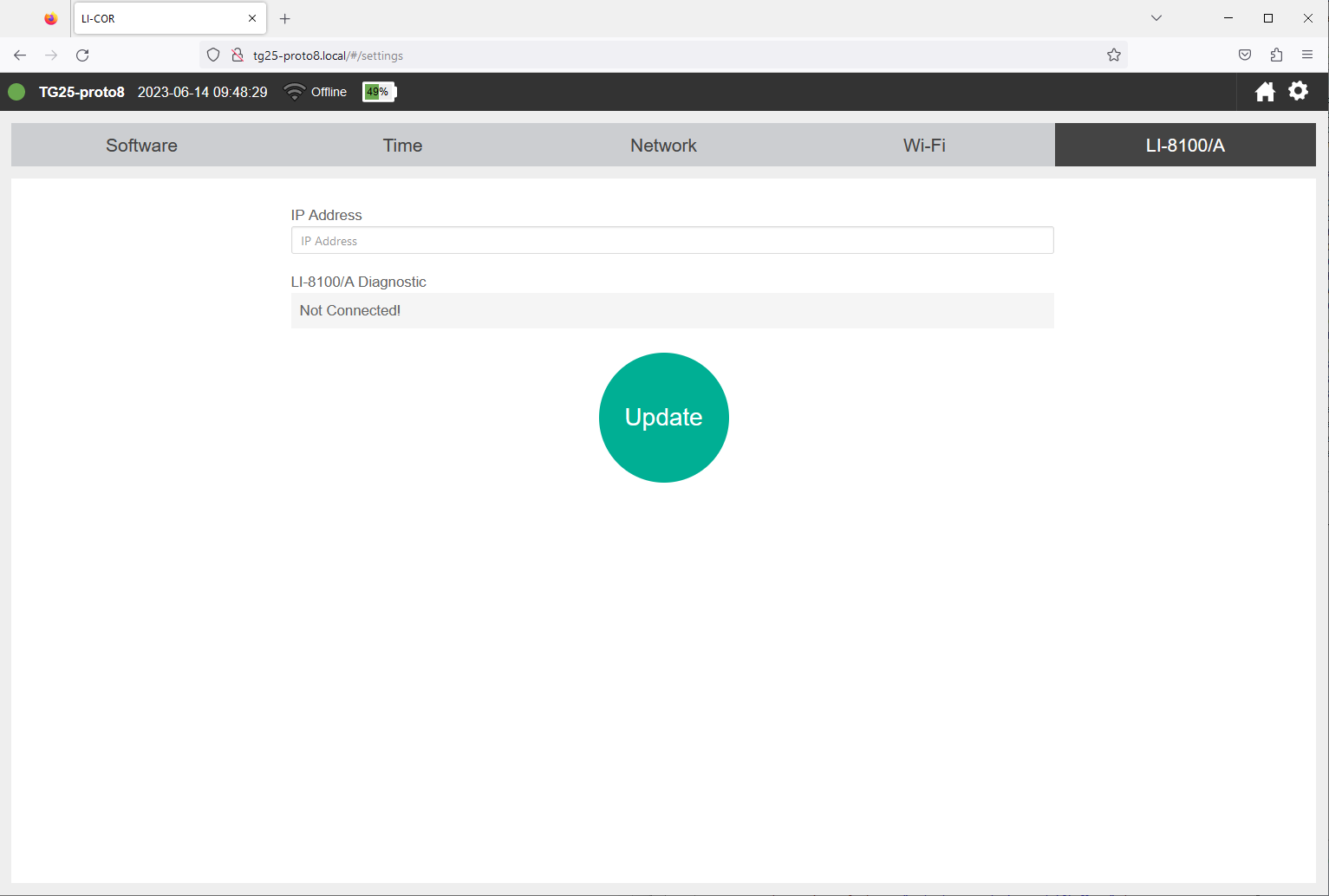Click the insecure connection lock icon

(x=238, y=55)
